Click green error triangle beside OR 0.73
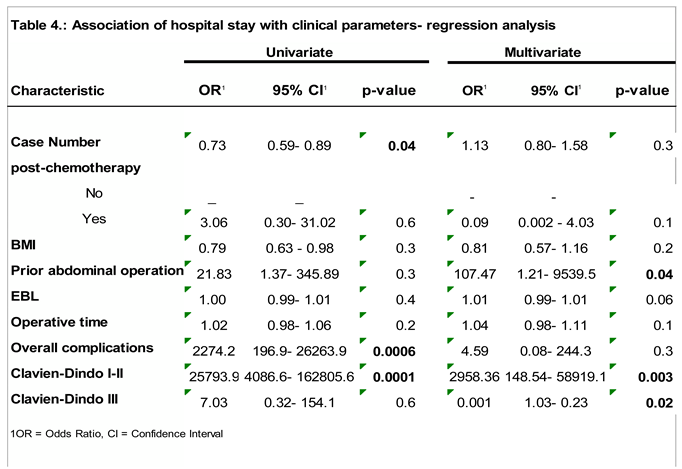 click(189, 135)
